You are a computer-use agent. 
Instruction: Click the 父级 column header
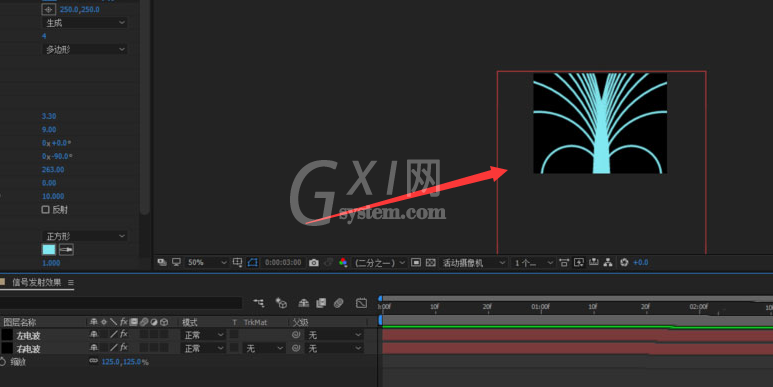[x=300, y=322]
